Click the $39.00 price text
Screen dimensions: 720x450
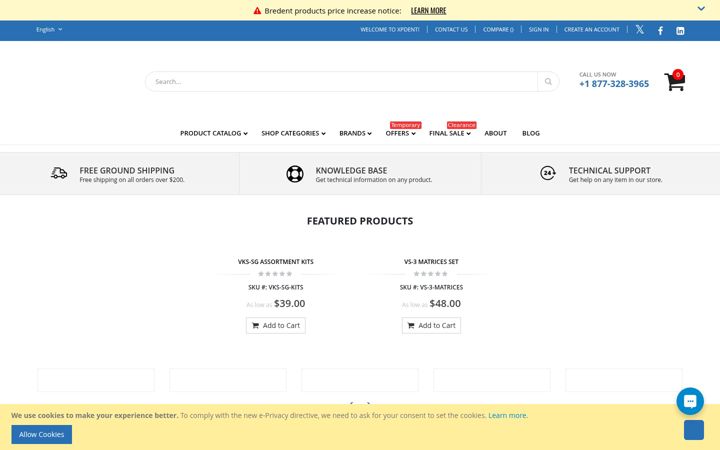[289, 304]
